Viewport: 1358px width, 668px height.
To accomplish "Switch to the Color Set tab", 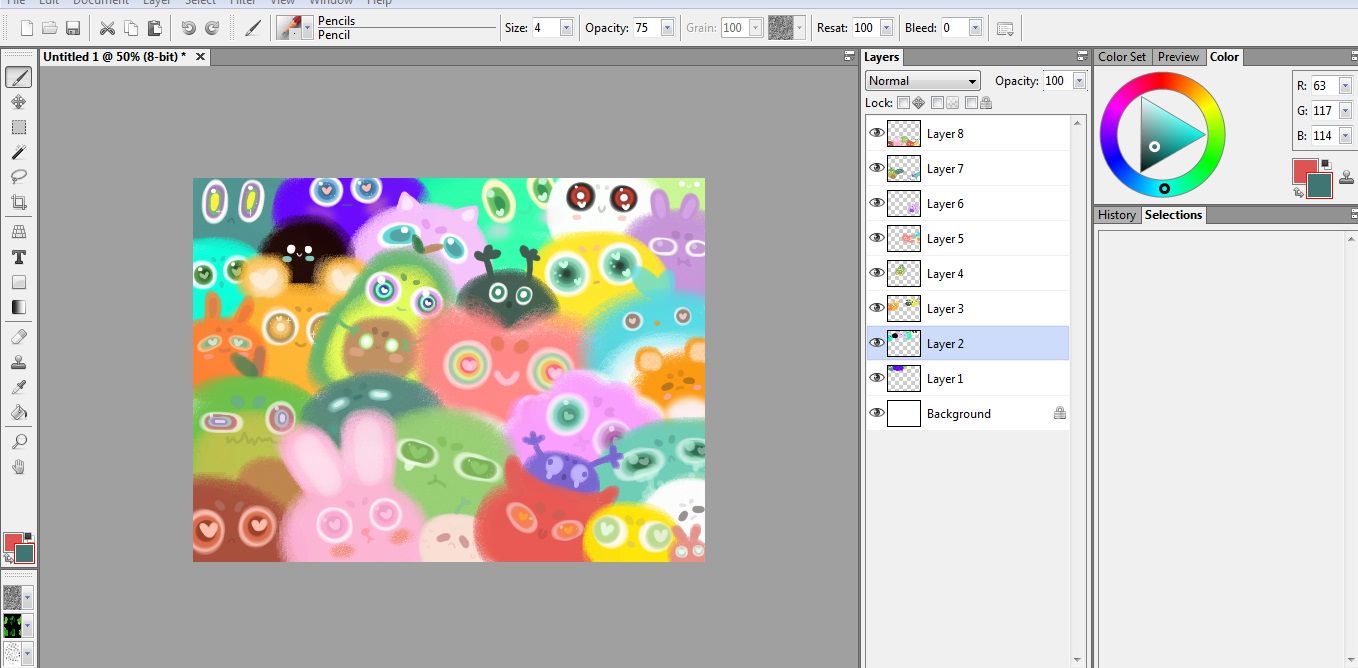I will [1122, 57].
